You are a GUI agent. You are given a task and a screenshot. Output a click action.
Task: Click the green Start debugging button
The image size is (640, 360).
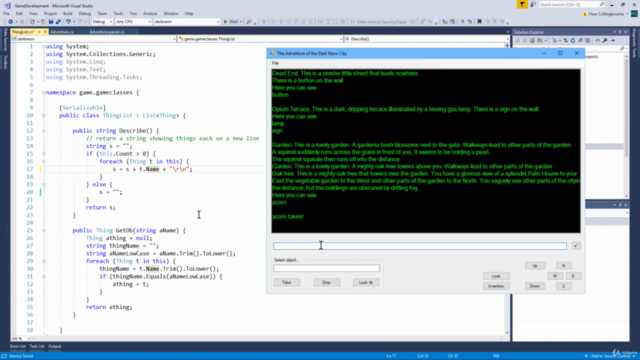point(231,22)
